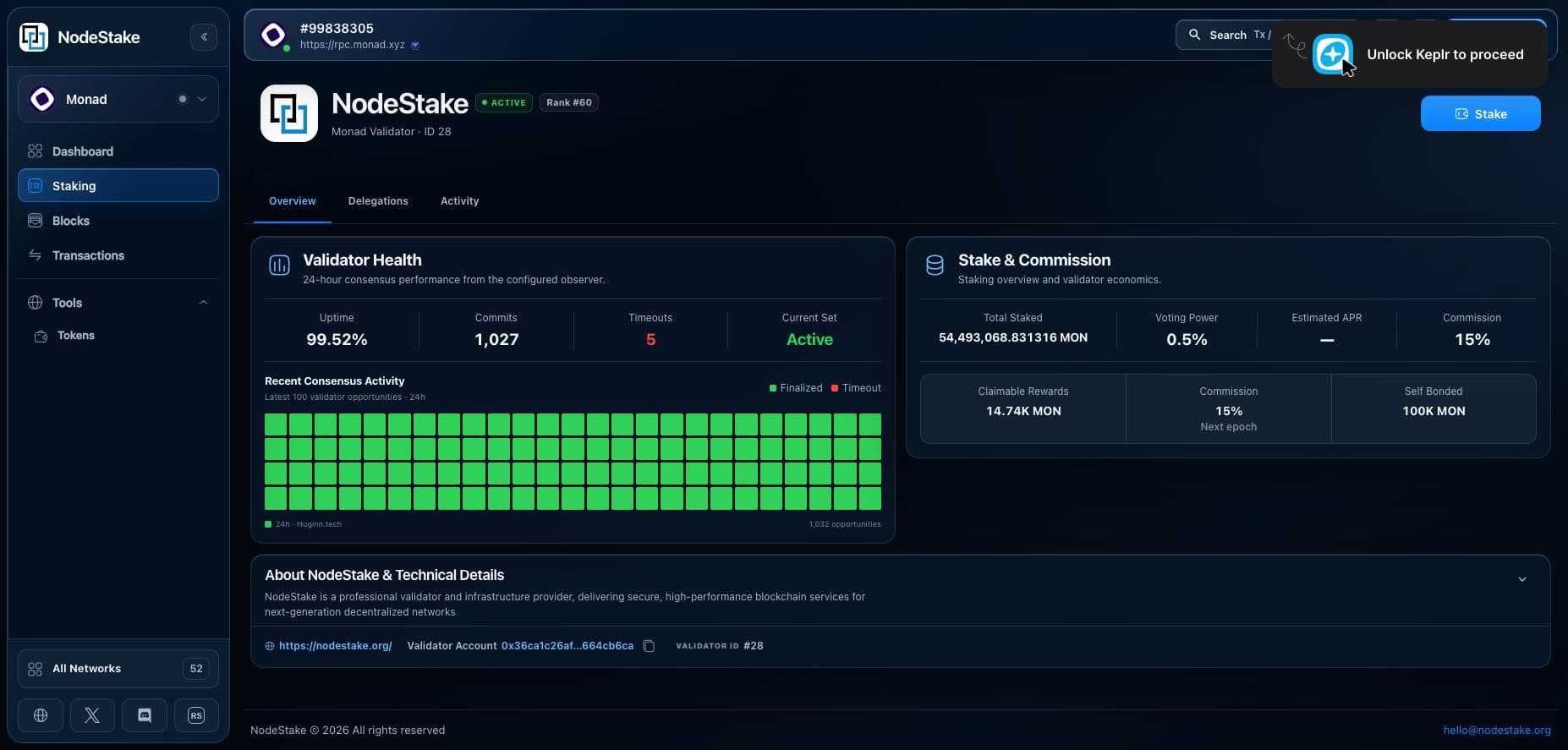
Task: Click the 24h · Huginn.tech observer label
Action: (309, 524)
